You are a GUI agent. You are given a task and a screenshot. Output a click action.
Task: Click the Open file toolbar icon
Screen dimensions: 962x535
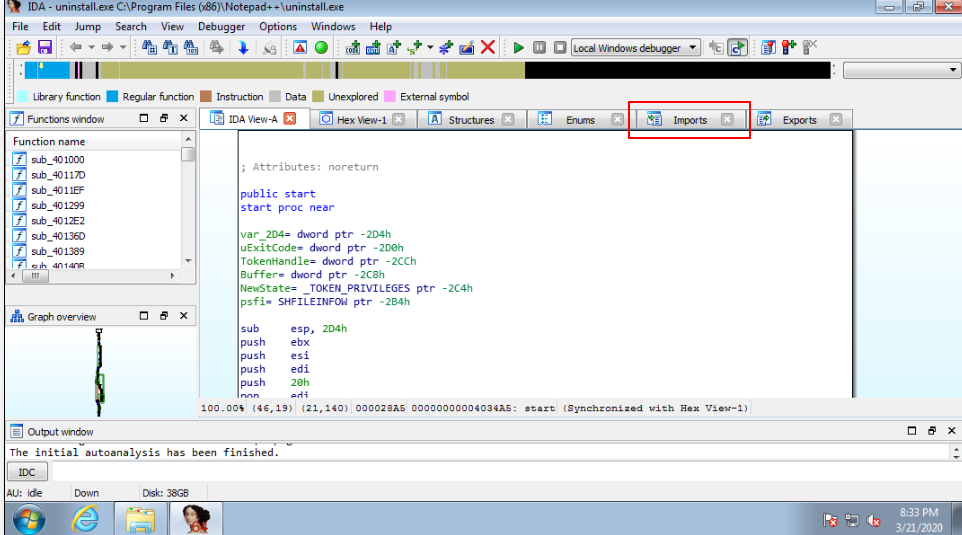pyautogui.click(x=24, y=47)
